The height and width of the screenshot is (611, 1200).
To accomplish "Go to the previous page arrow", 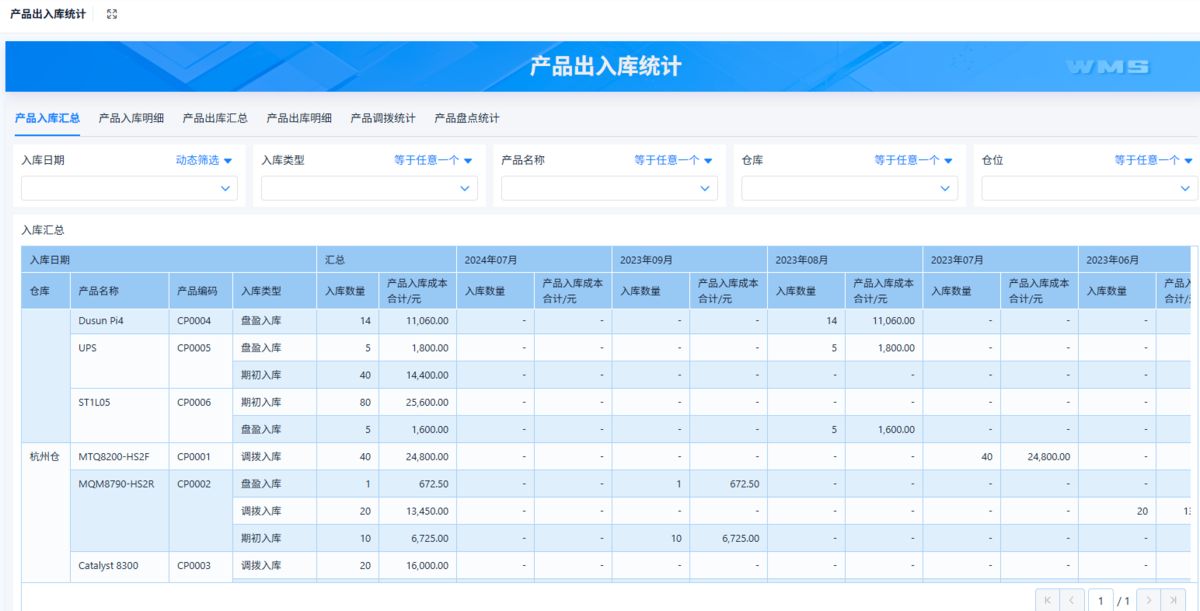I will (x=1072, y=600).
